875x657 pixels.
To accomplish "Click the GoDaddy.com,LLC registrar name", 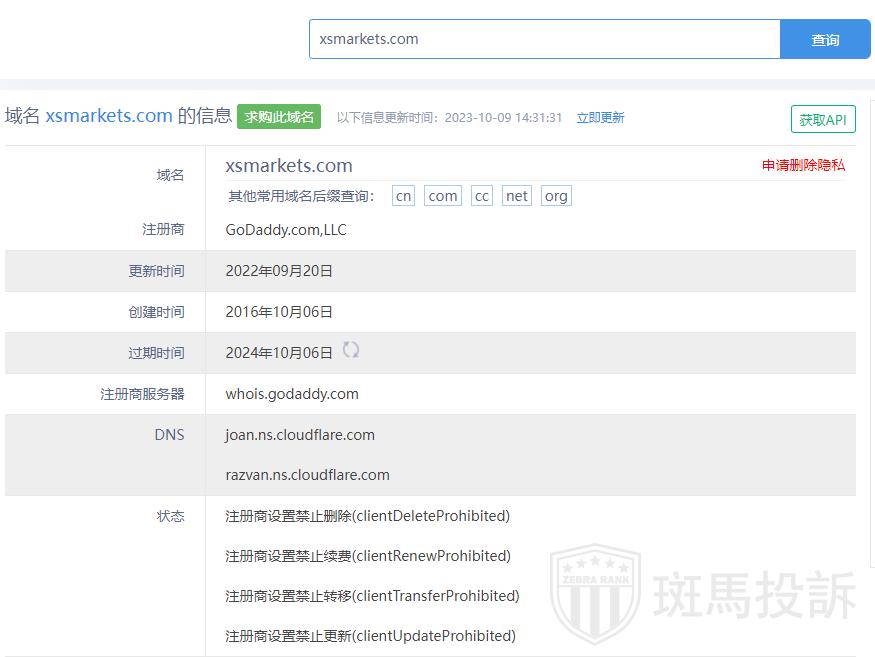I will click(x=286, y=230).
